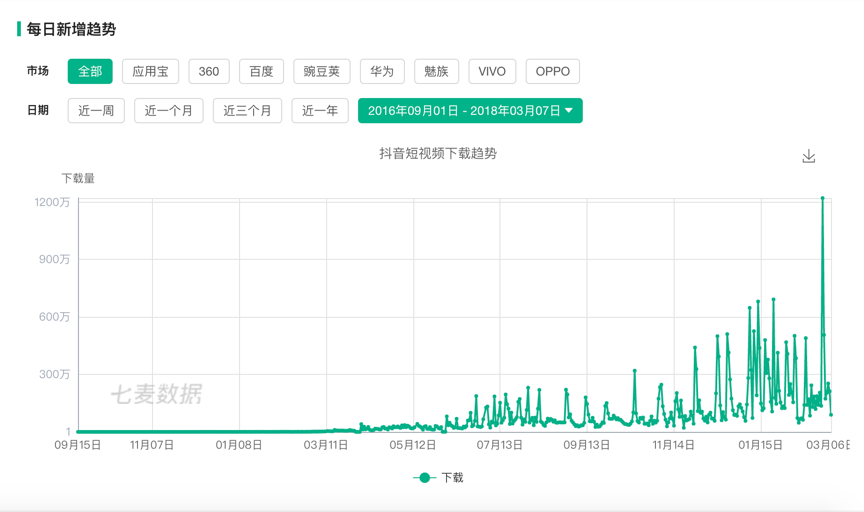Viewport: 864px width, 512px height.
Task: Pick the VIVO market filter
Action: click(x=492, y=72)
